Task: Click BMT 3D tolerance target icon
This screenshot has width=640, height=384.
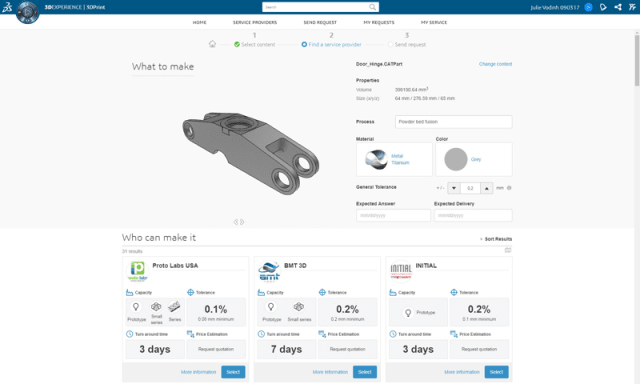Action: 322,292
